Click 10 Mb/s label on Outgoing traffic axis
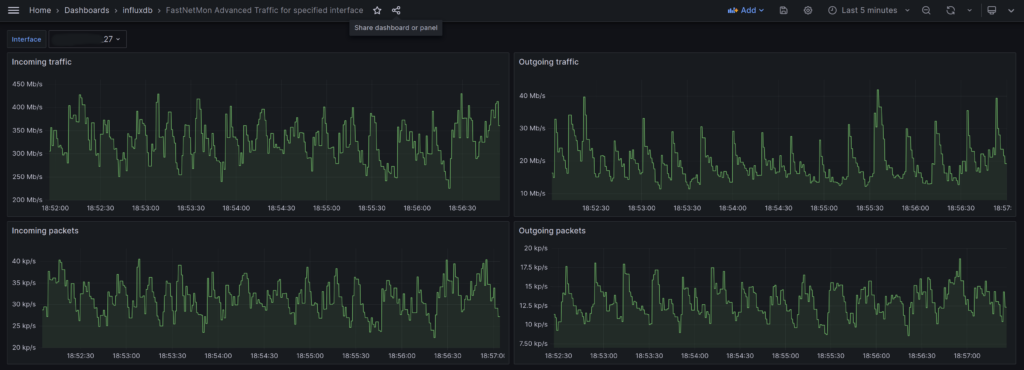This screenshot has height=370, width=1024. [532, 193]
